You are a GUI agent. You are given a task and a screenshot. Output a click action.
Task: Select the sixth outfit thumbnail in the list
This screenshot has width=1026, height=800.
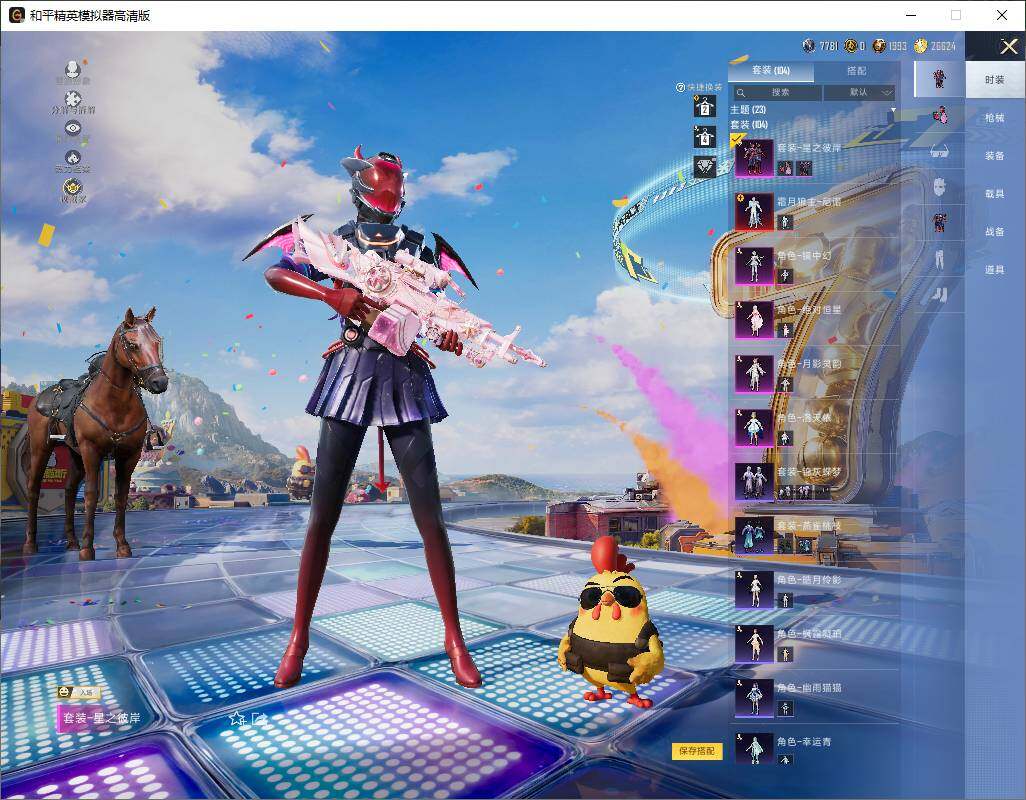(x=754, y=428)
